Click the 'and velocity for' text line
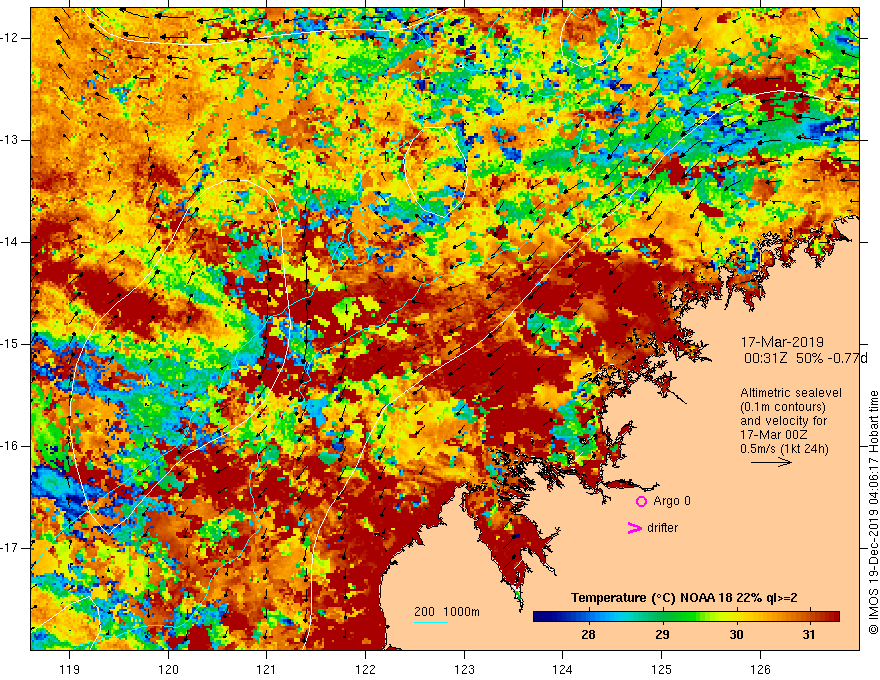 [783, 421]
